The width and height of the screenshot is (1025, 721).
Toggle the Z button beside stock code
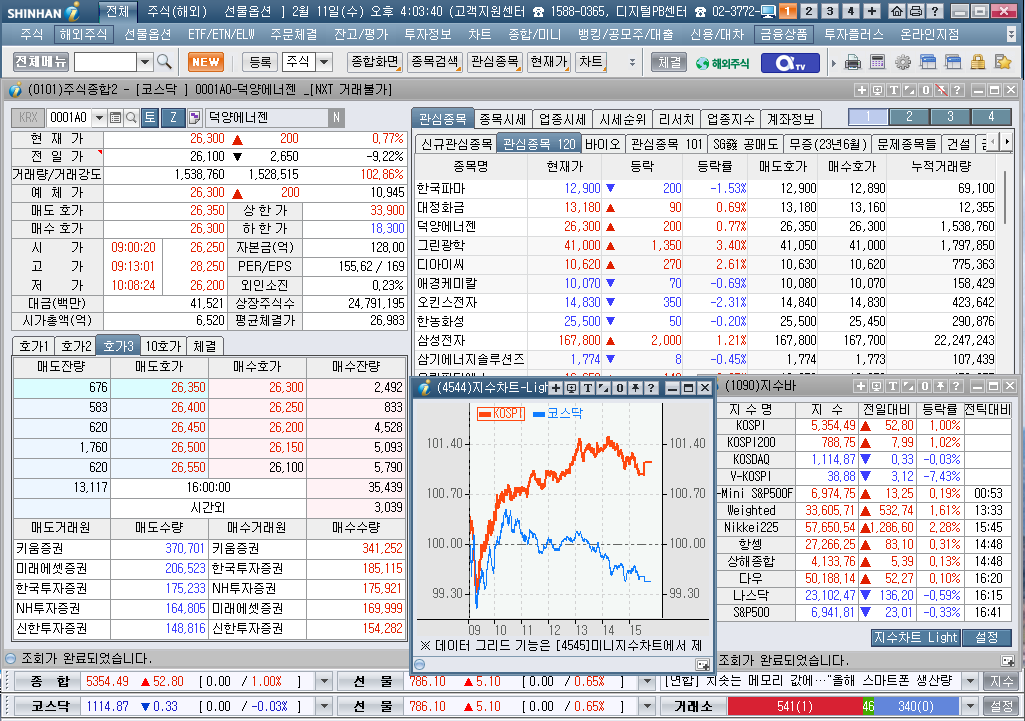click(x=173, y=118)
